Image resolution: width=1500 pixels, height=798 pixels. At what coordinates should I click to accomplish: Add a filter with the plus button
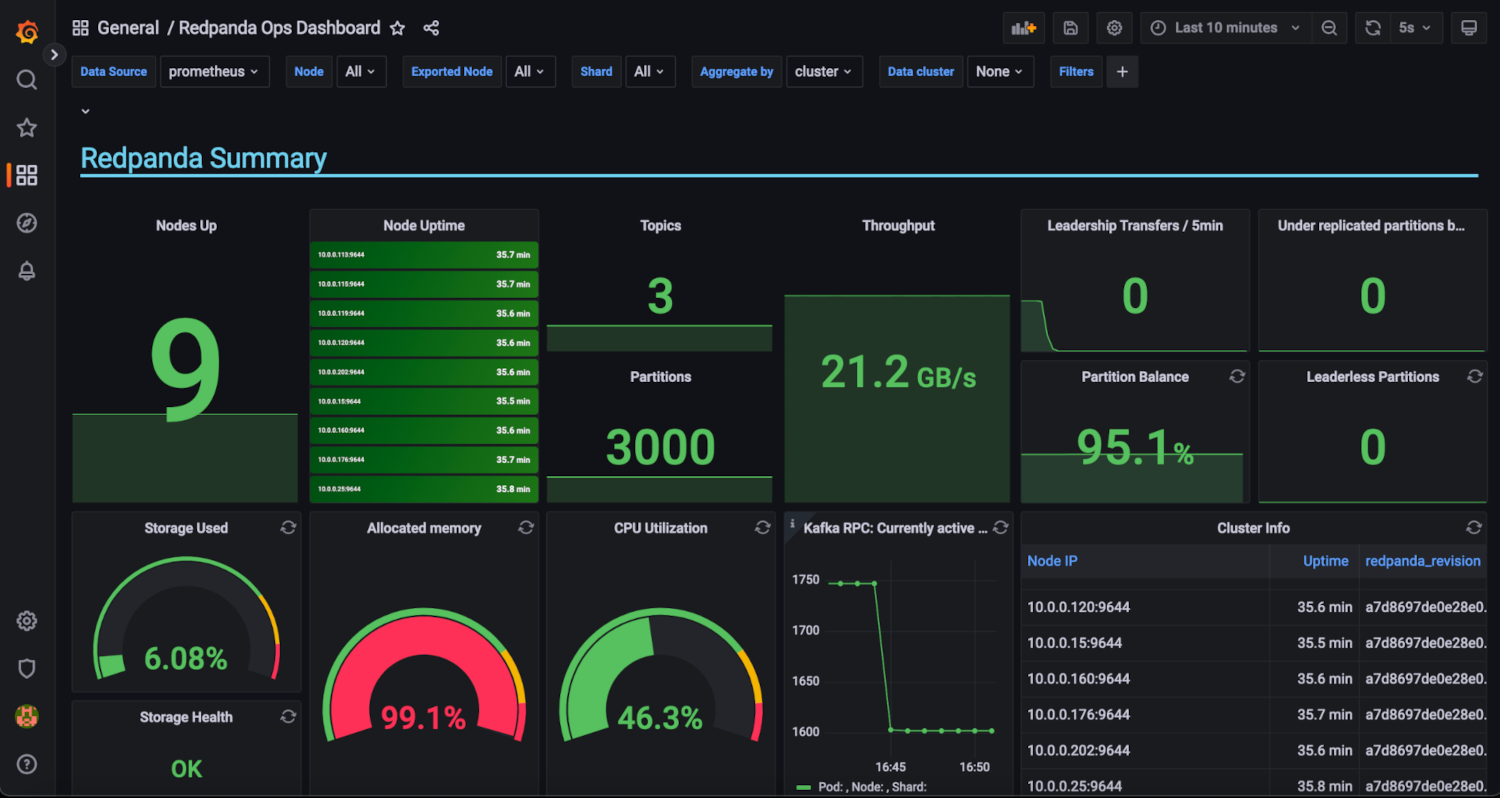pos(1122,72)
